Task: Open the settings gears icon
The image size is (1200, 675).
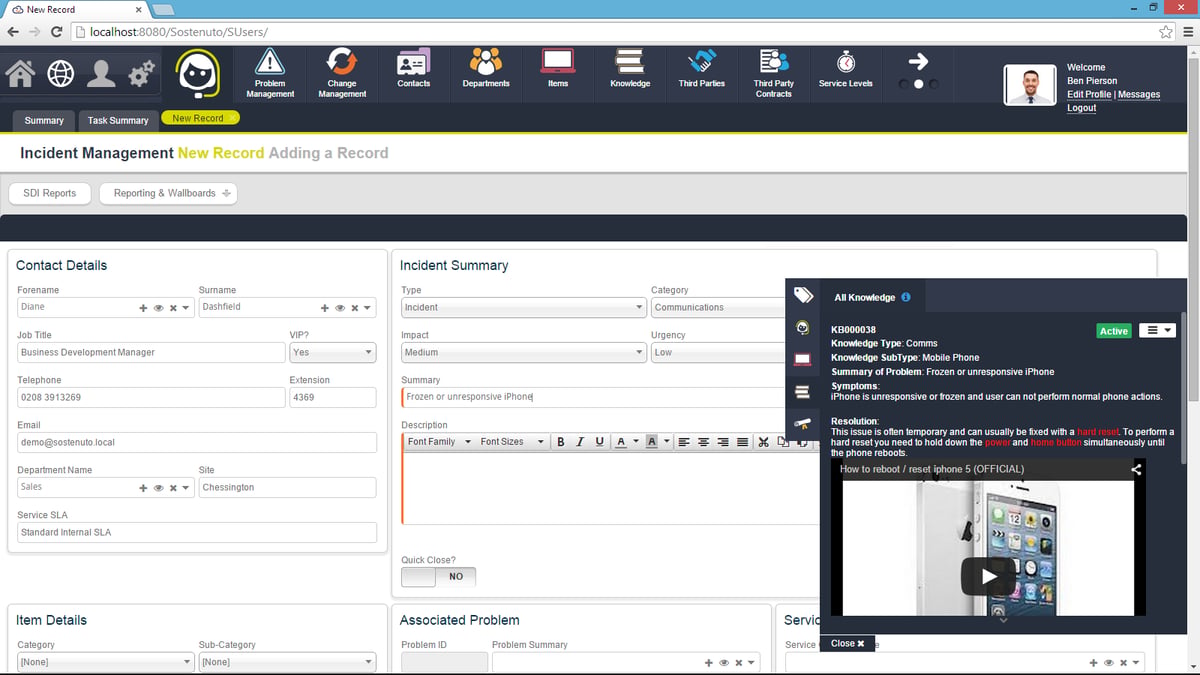Action: point(141,74)
